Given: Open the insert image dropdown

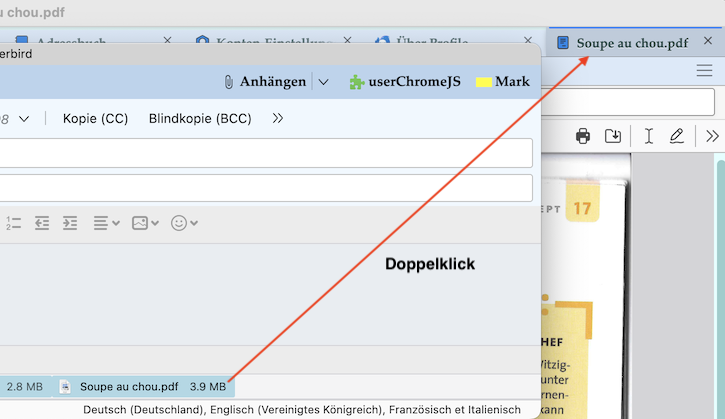Looking at the screenshot, I should [145, 223].
